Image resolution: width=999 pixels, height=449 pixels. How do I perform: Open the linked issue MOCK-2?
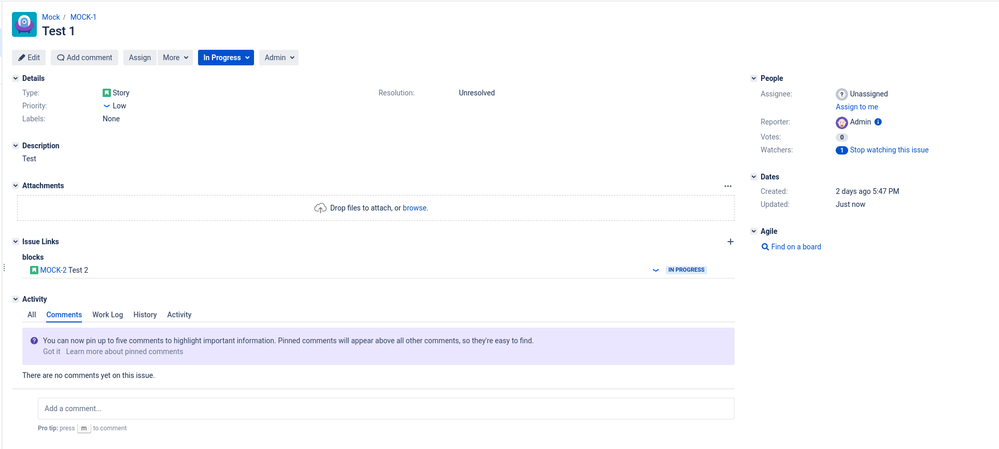pos(53,271)
